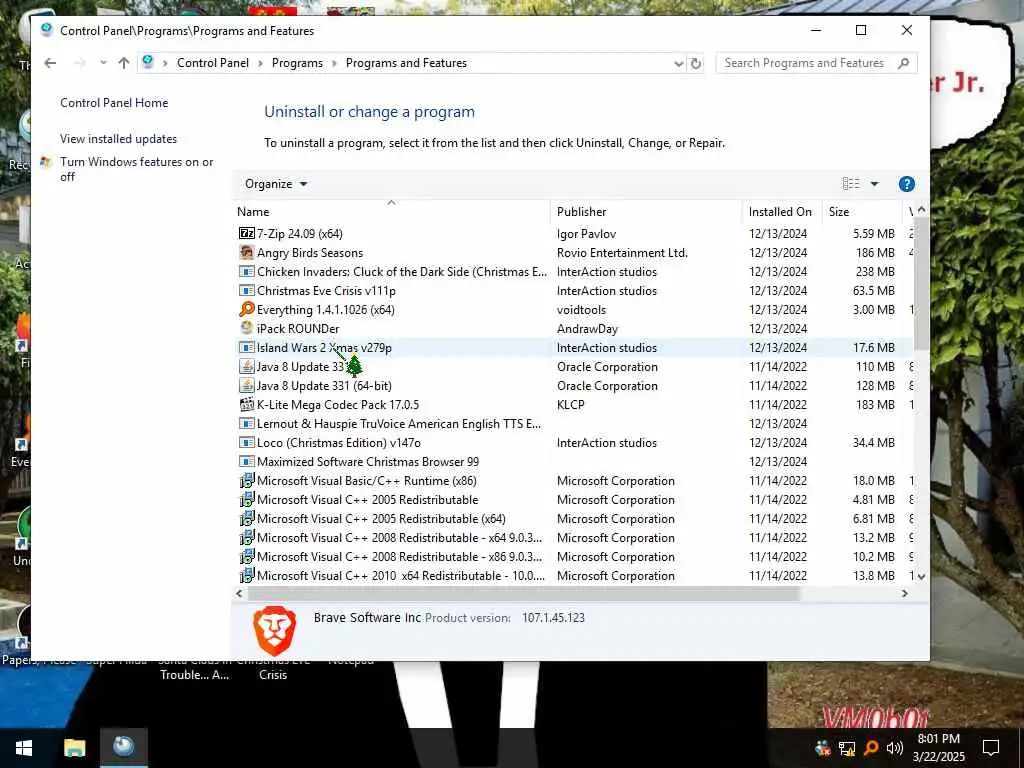Click the Igor Pavlov publisher cell
Screen dimensions: 1024x768
coord(586,233)
